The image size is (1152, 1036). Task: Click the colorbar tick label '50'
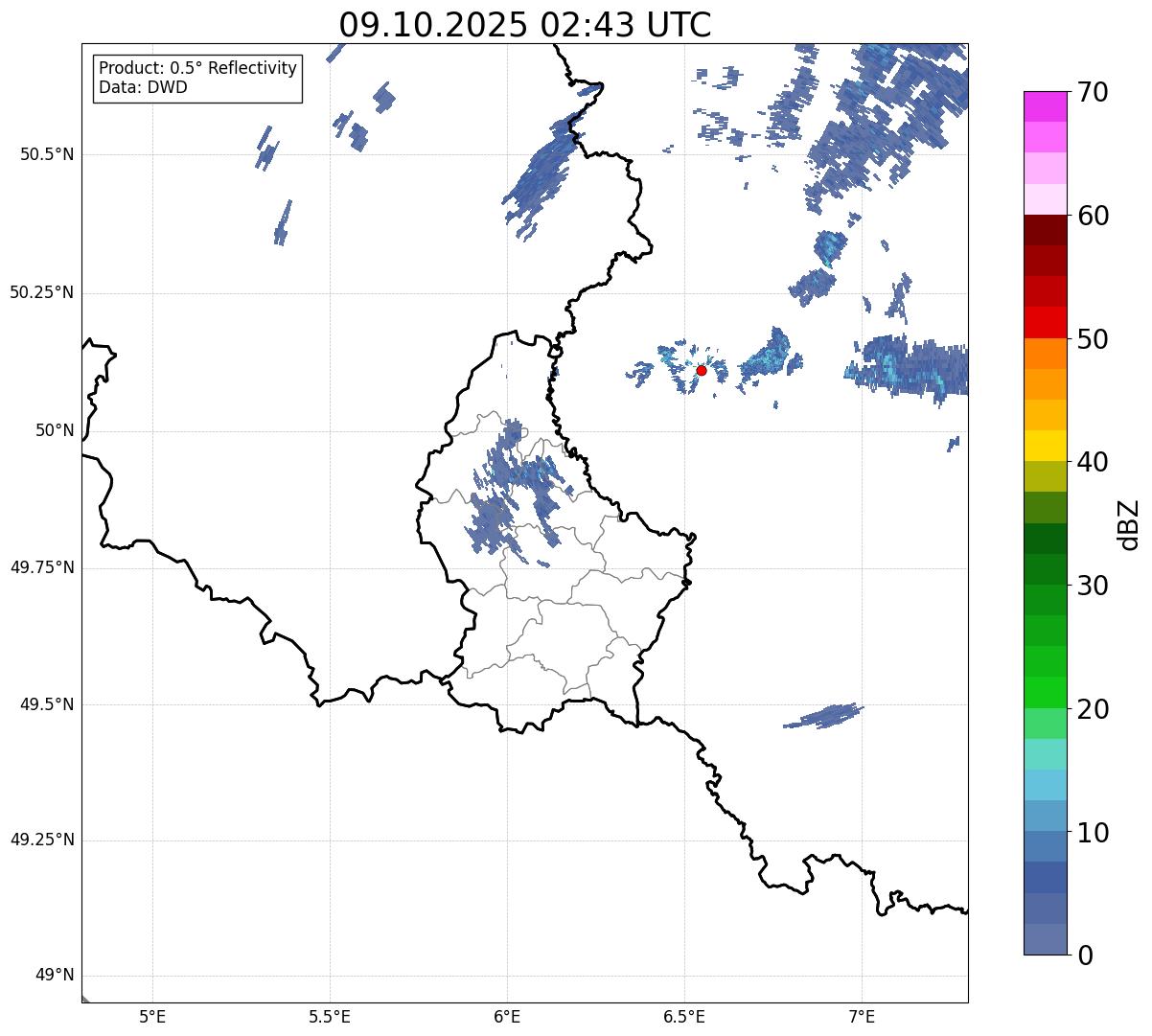pos(1093,339)
